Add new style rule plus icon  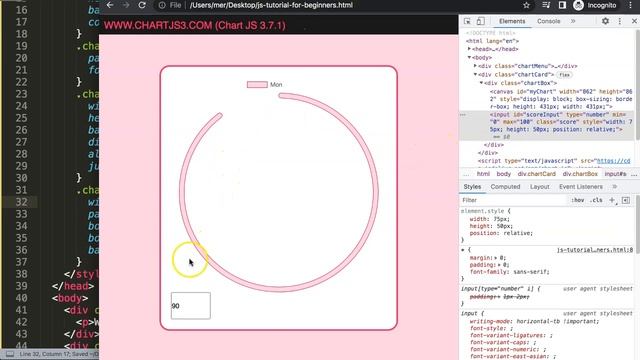pos(612,200)
